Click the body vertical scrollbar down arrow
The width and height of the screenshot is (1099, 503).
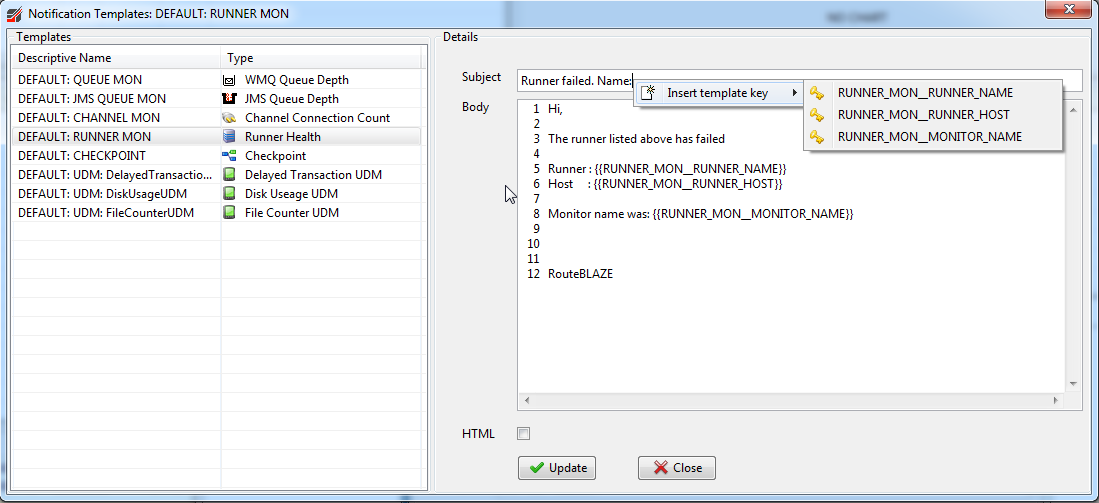pyautogui.click(x=1073, y=383)
